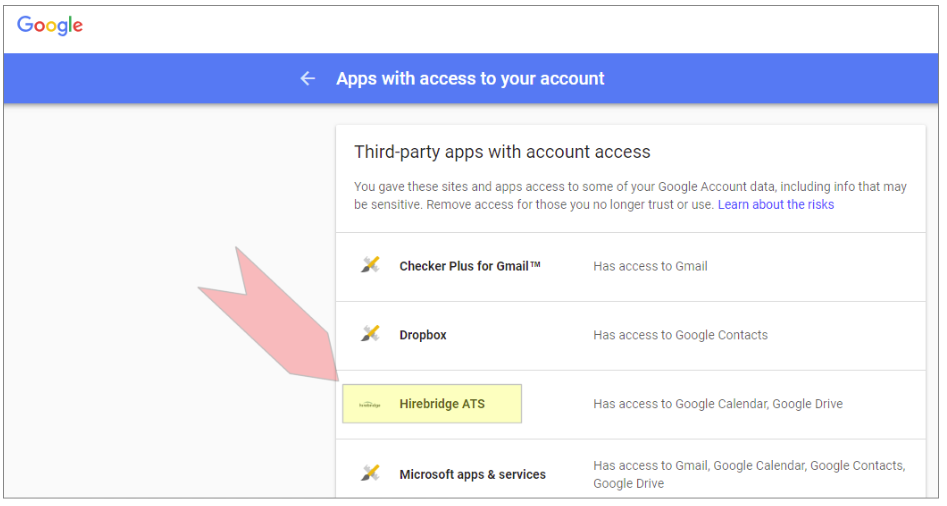Image resolution: width=947 pixels, height=506 pixels.
Task: Go back using the left arrow
Action: (x=308, y=78)
